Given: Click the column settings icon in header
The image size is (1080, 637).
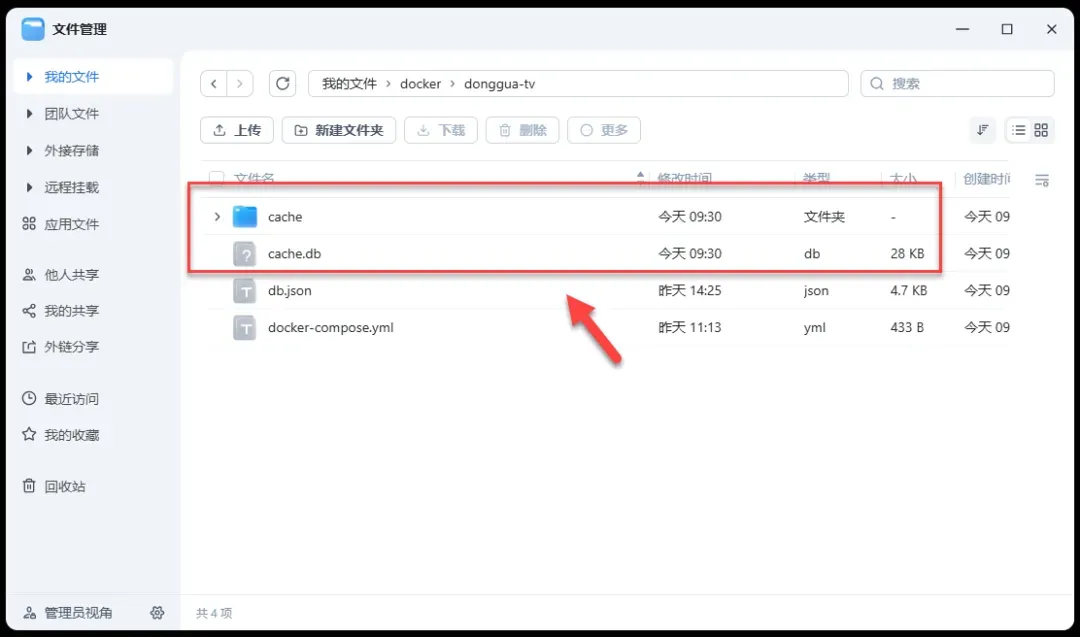Looking at the screenshot, I should click(x=1042, y=180).
